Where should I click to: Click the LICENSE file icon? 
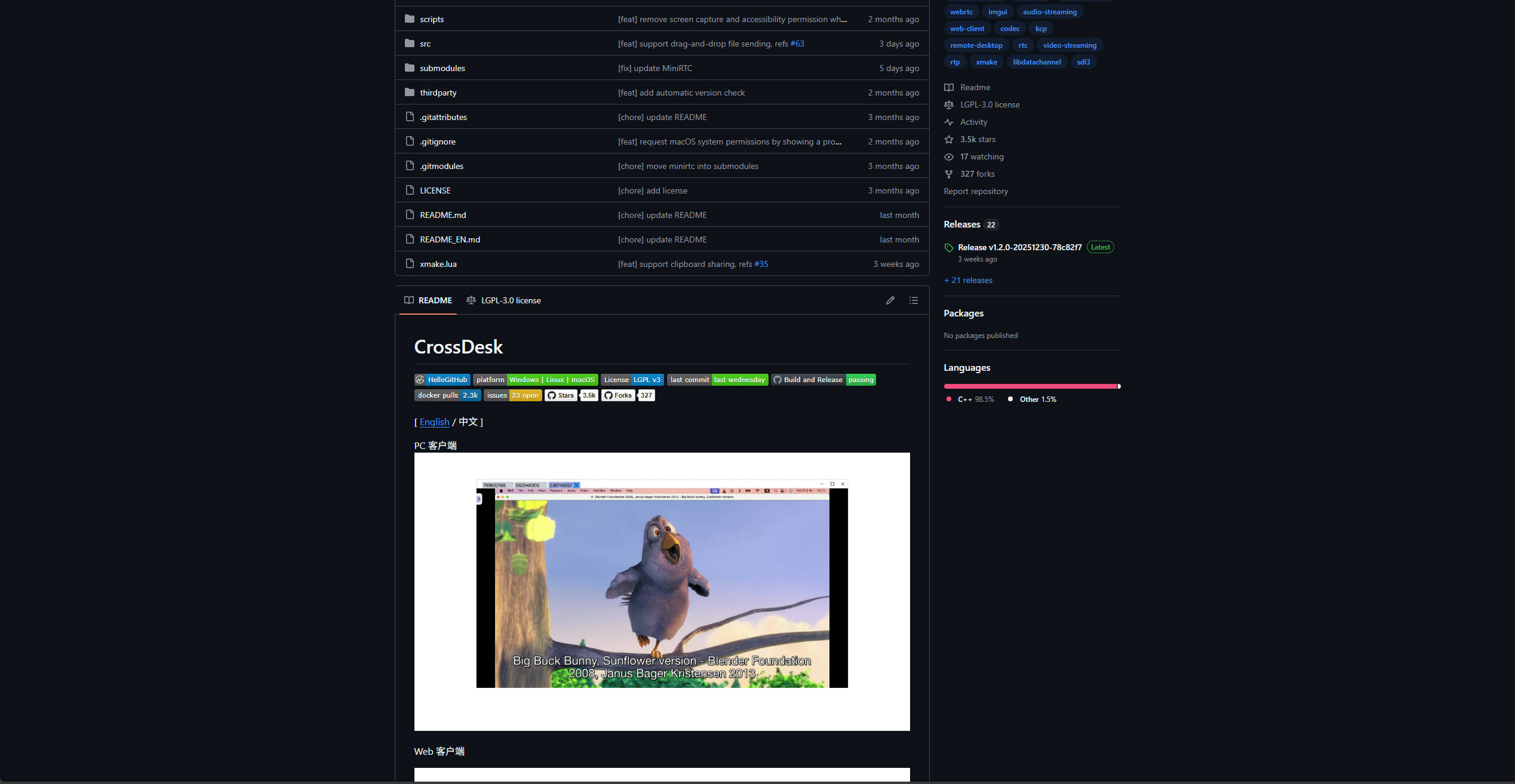click(409, 190)
